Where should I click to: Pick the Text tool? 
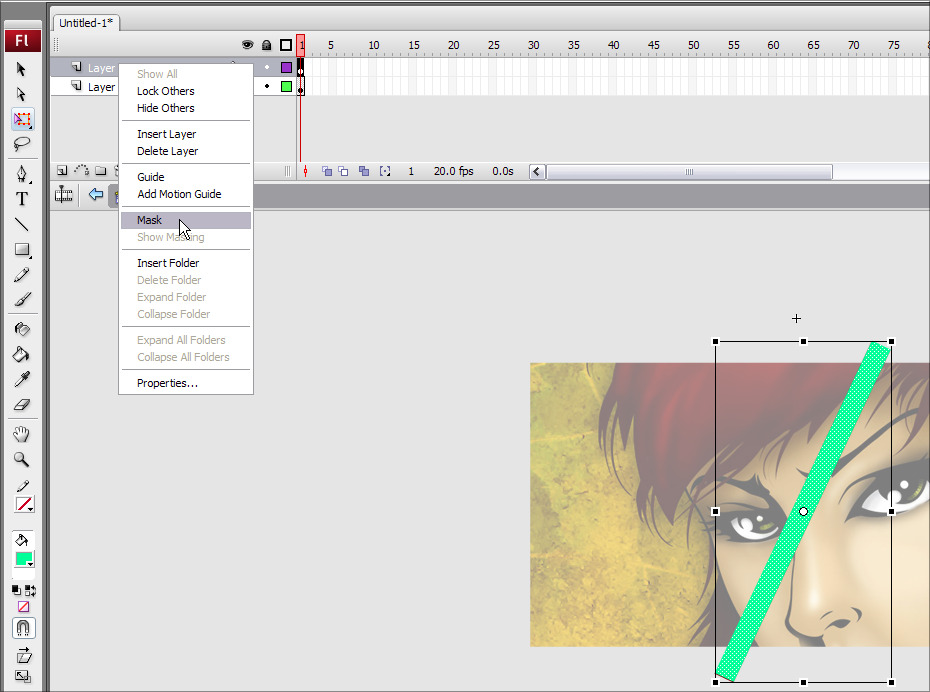(22, 199)
